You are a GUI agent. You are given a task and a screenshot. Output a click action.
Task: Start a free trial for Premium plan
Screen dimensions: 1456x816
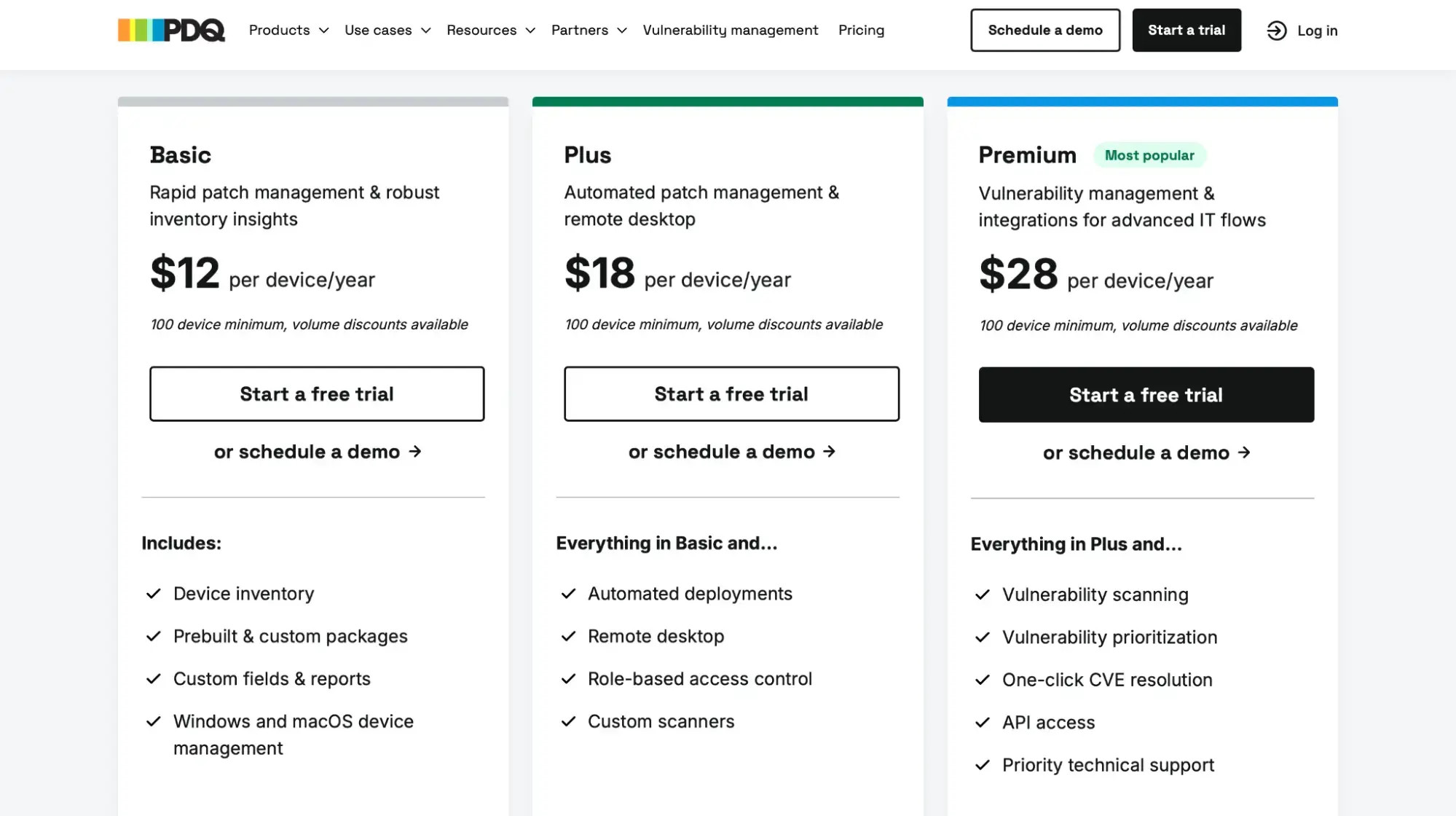tap(1146, 395)
